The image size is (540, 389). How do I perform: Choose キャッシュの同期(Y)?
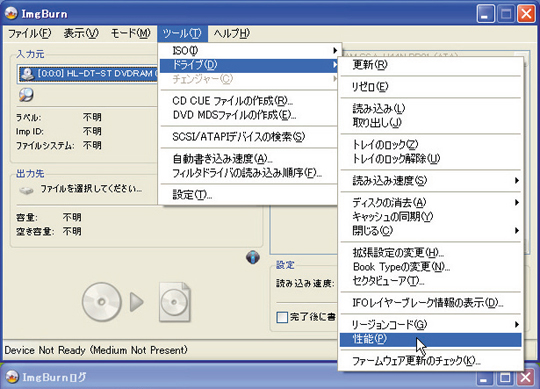(x=430, y=217)
